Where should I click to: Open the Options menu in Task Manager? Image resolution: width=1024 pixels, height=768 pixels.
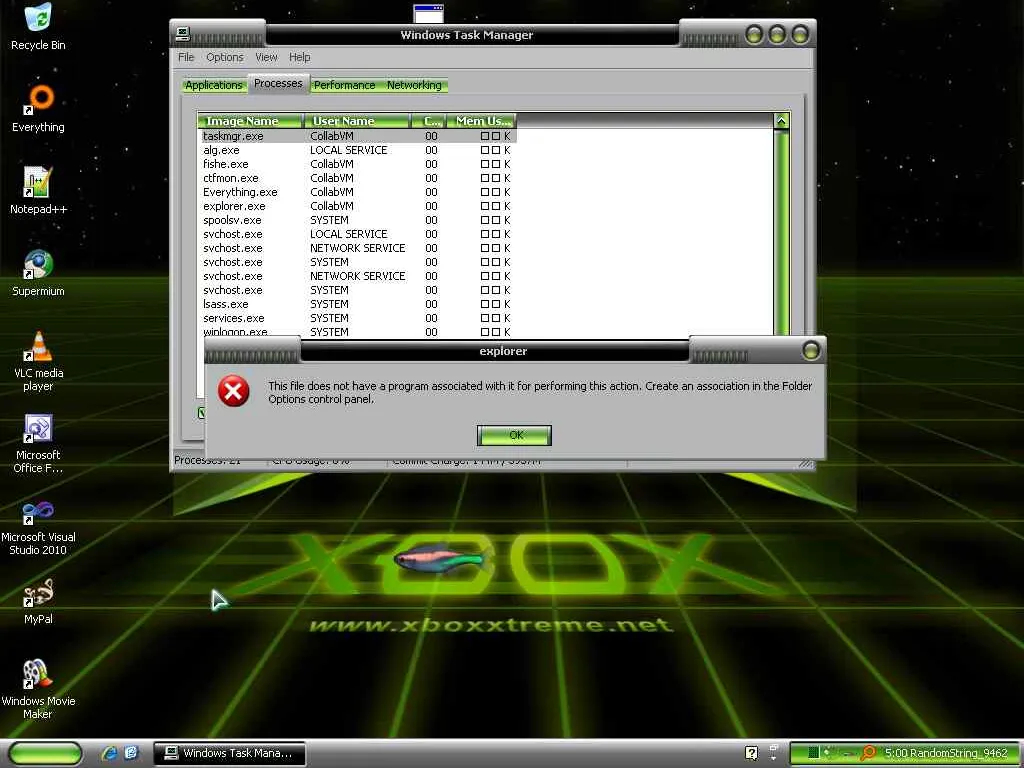[x=225, y=57]
